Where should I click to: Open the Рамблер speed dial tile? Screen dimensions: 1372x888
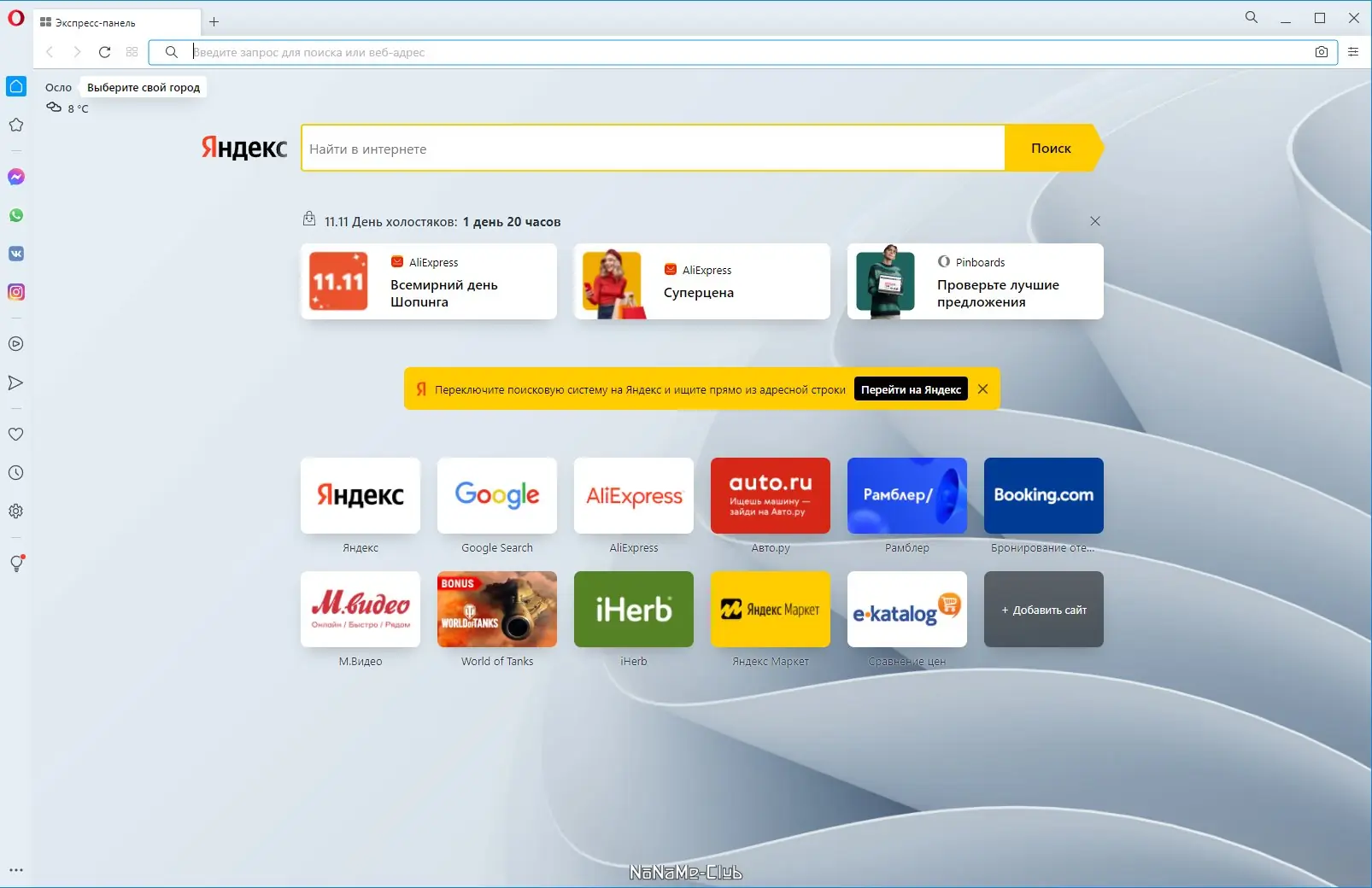[x=907, y=496]
